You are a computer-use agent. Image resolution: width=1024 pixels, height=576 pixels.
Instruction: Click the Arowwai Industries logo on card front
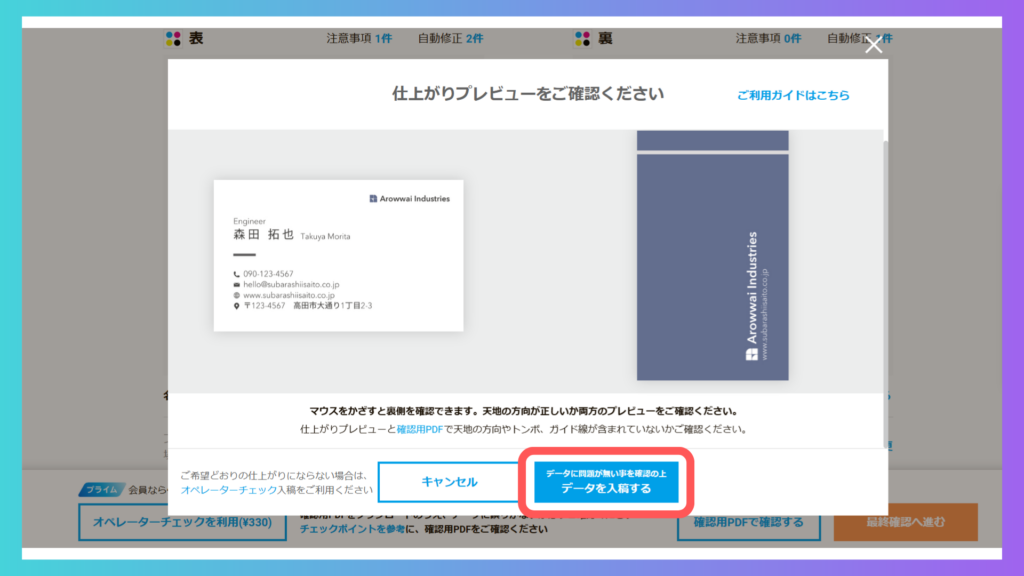click(409, 198)
